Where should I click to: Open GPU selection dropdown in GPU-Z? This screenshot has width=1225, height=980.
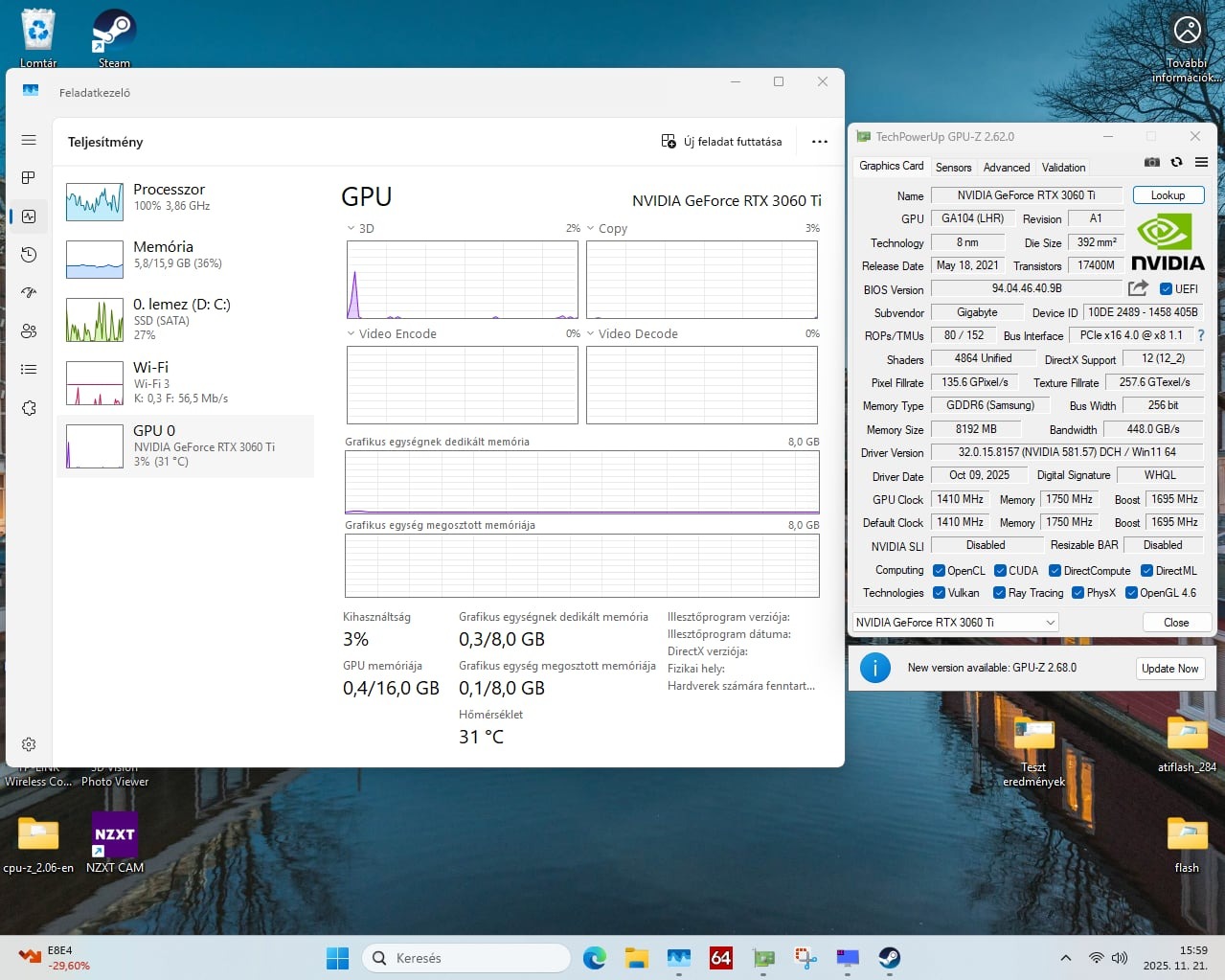point(955,622)
